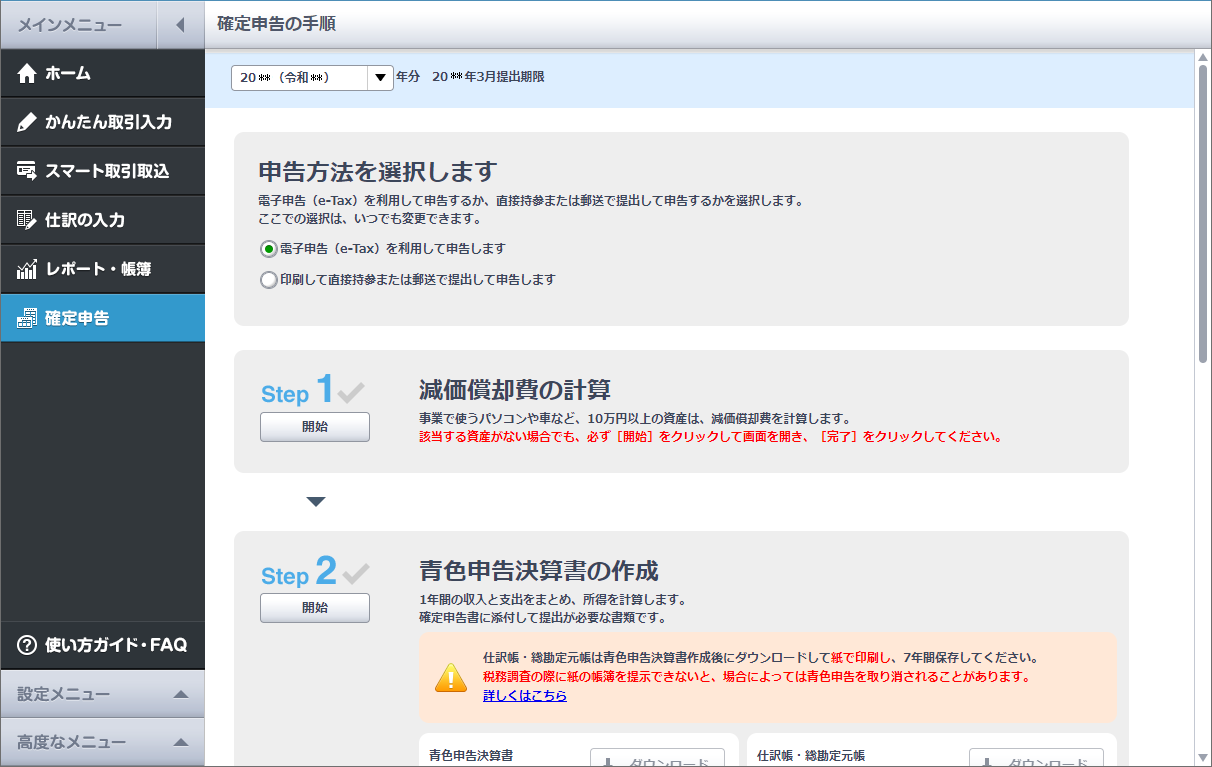1212x767 pixels.
Task: Collapse the main menu sidebar arrow
Action: click(x=180, y=25)
